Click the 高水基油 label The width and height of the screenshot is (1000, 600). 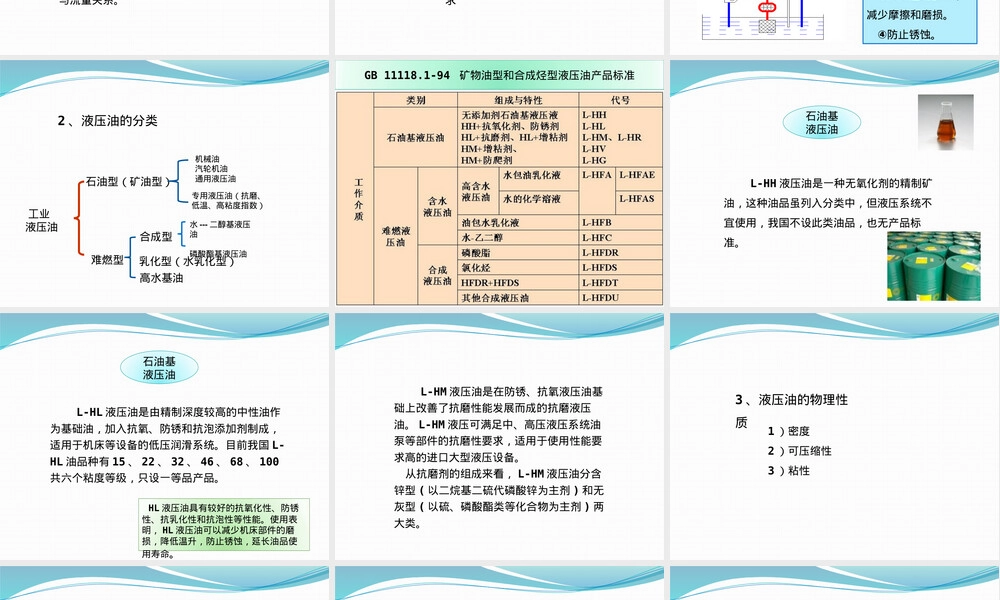coord(161,277)
